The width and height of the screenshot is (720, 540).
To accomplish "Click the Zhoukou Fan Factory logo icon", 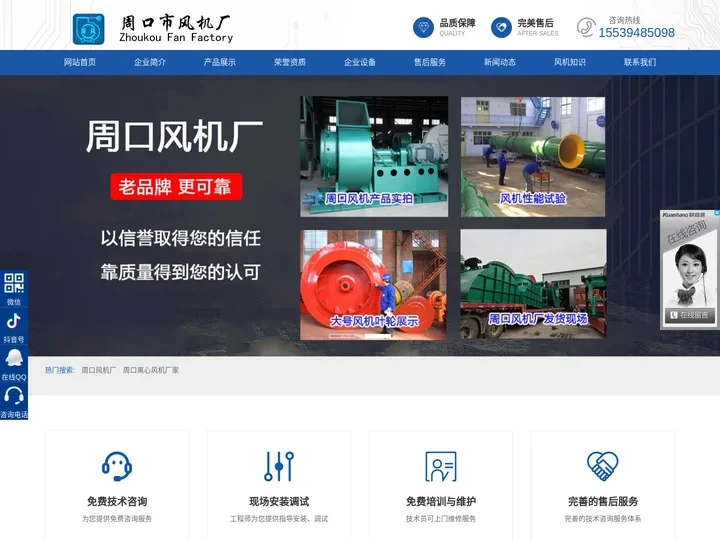I will click(x=89, y=29).
